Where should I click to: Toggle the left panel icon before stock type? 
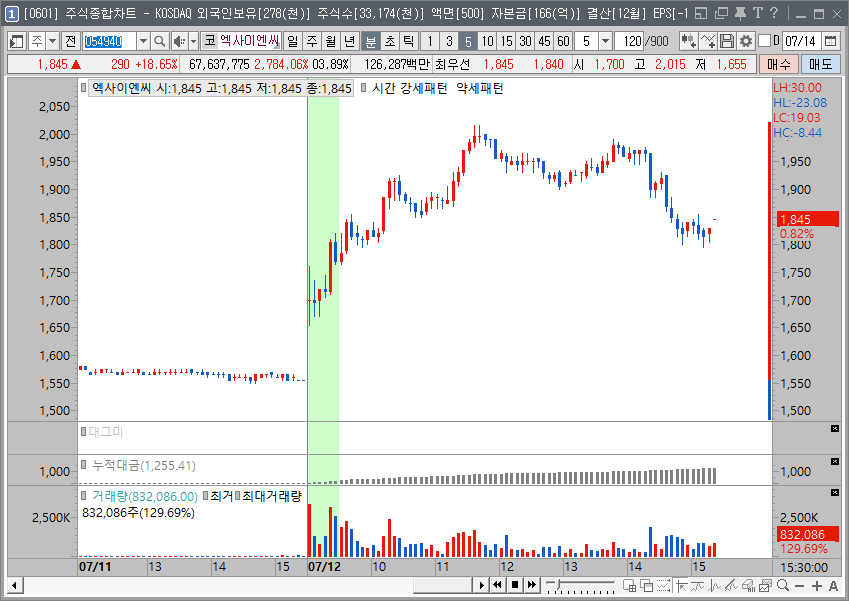pos(16,41)
